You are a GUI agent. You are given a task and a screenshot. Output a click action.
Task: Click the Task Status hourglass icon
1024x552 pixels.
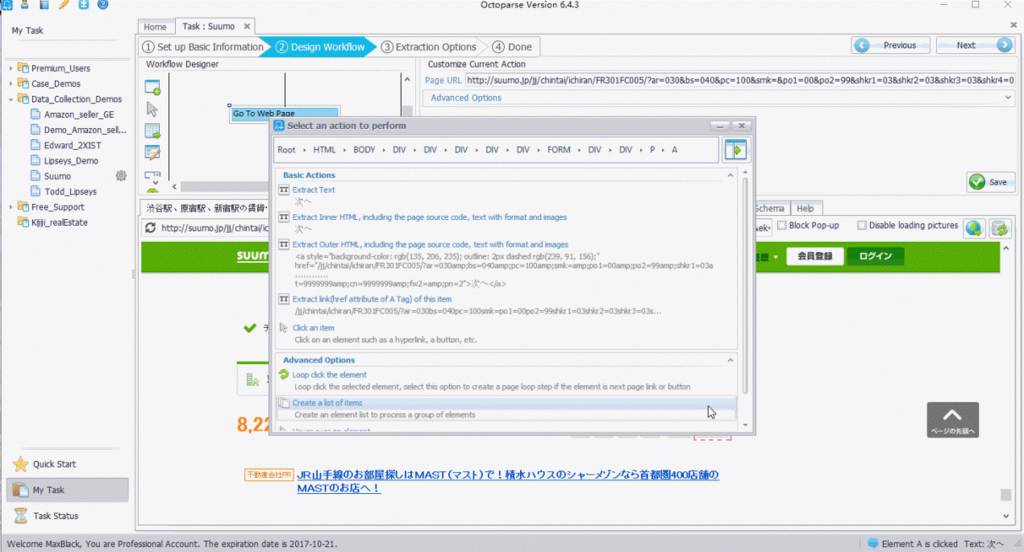[x=21, y=515]
